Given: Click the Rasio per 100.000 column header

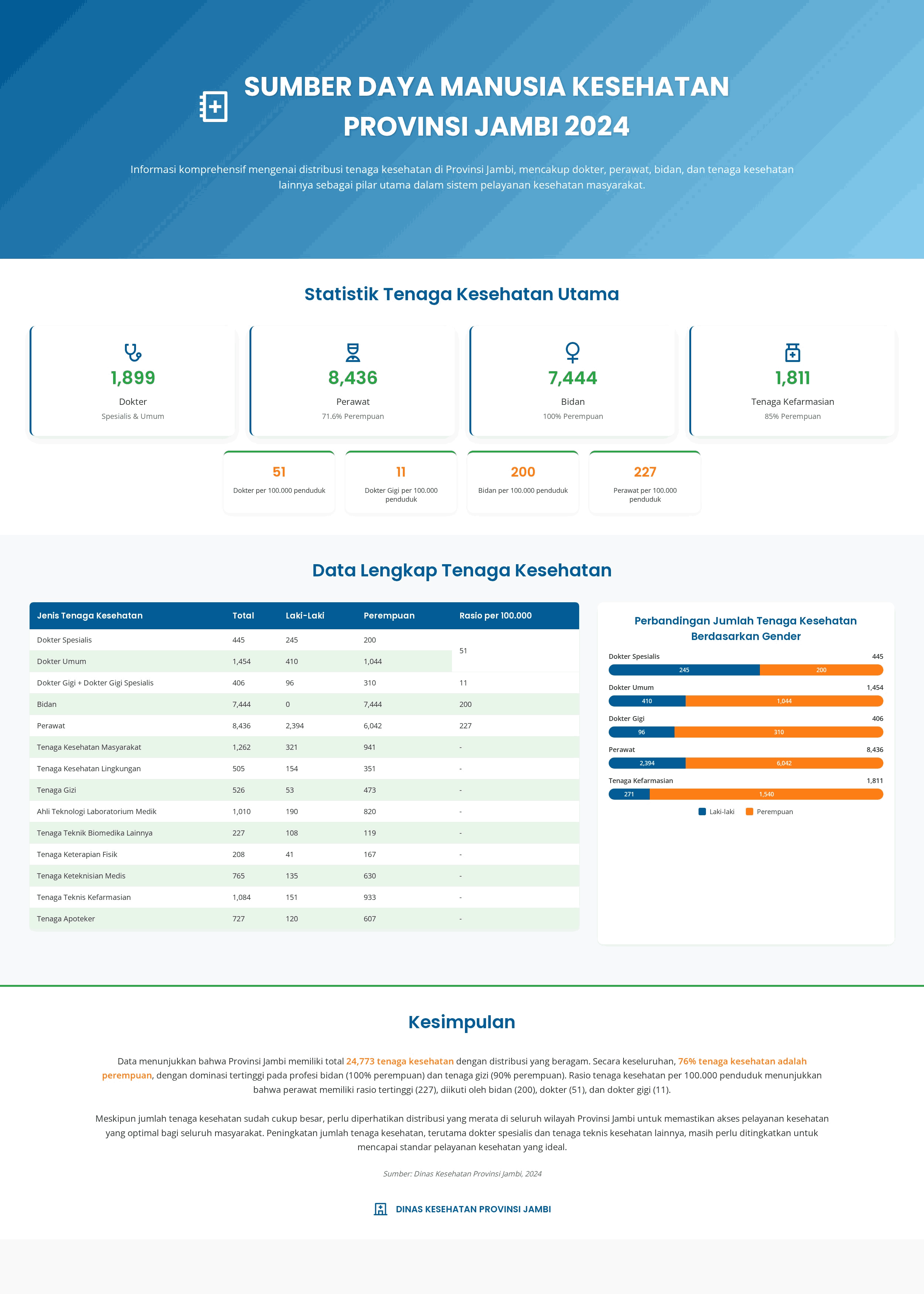Looking at the screenshot, I should click(495, 615).
